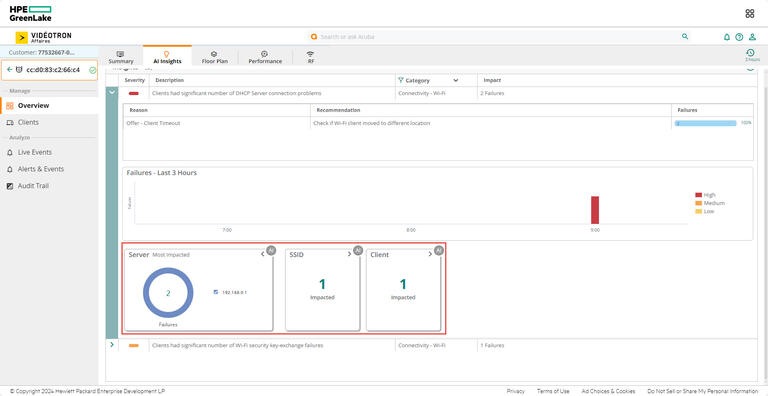Collapse the Server card with its chevron
Image resolution: width=768 pixels, height=396 pixels.
263,254
